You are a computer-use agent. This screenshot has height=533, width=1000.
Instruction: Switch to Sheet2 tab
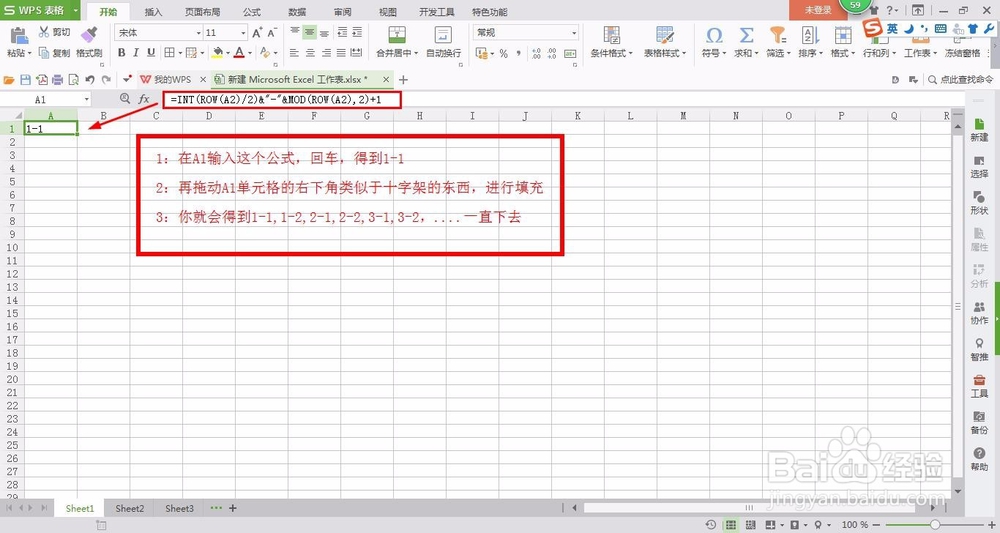point(129,508)
